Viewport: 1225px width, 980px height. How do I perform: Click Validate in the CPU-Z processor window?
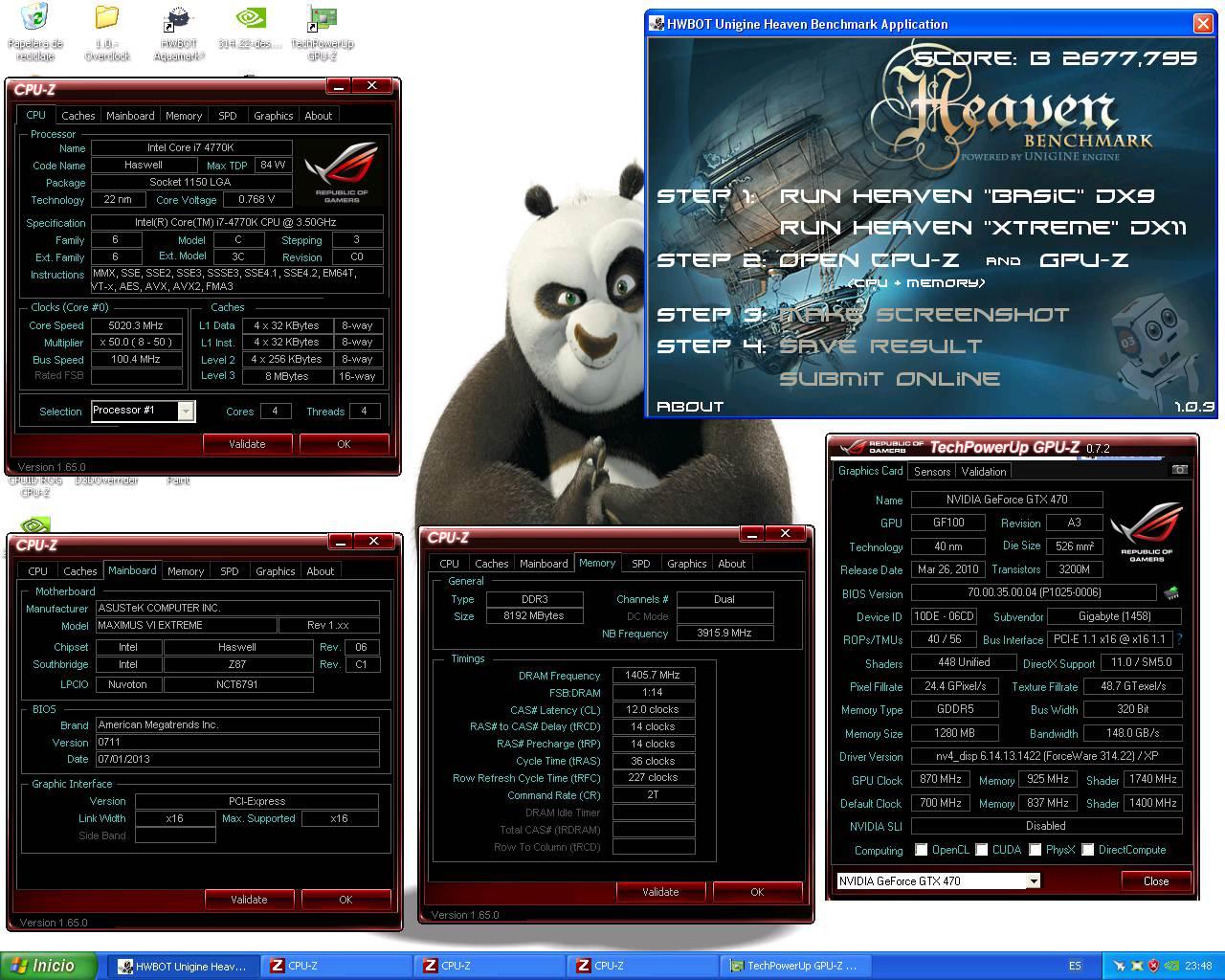[x=247, y=444]
